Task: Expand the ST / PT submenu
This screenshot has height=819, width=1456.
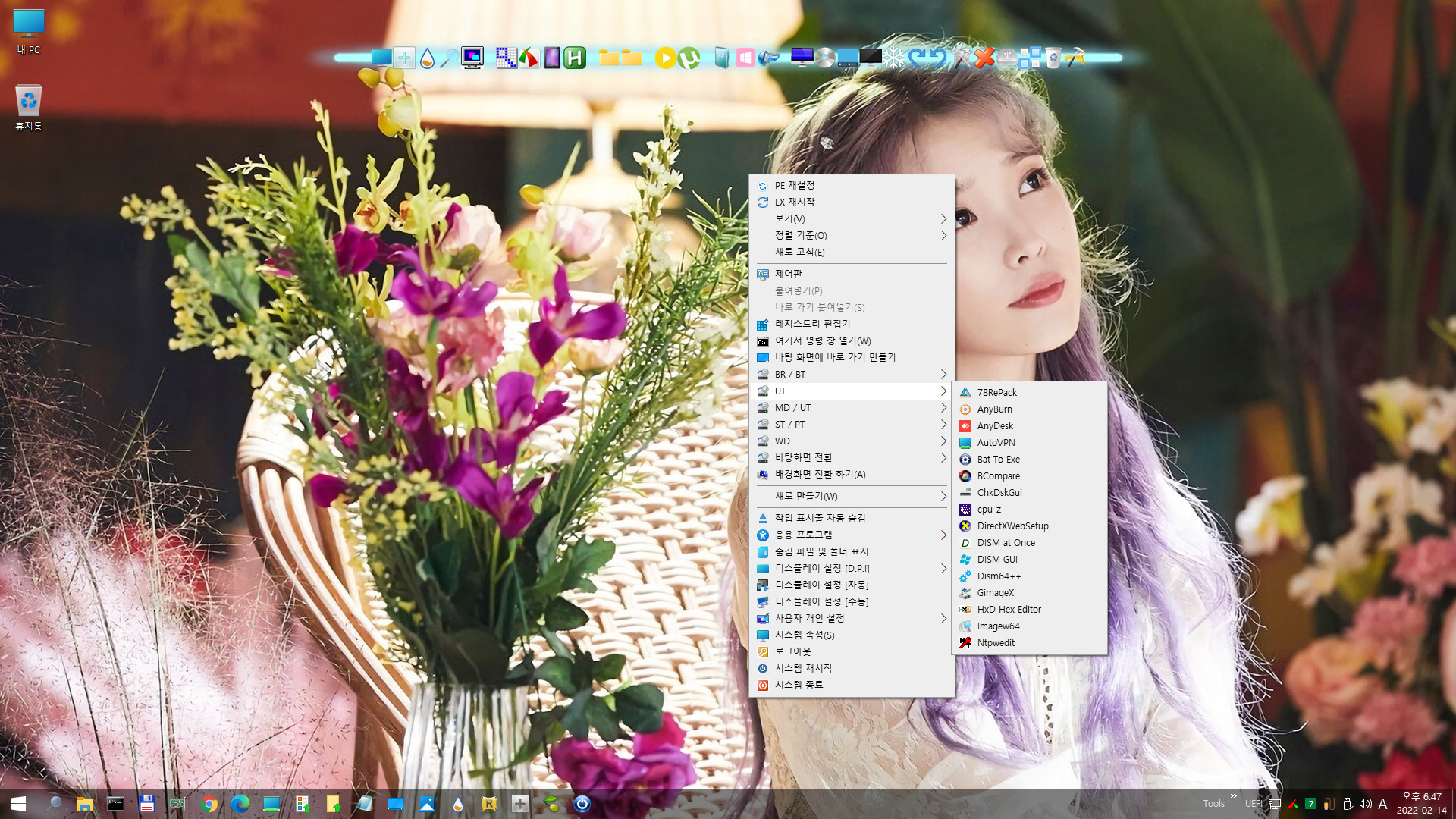Action: tap(852, 424)
